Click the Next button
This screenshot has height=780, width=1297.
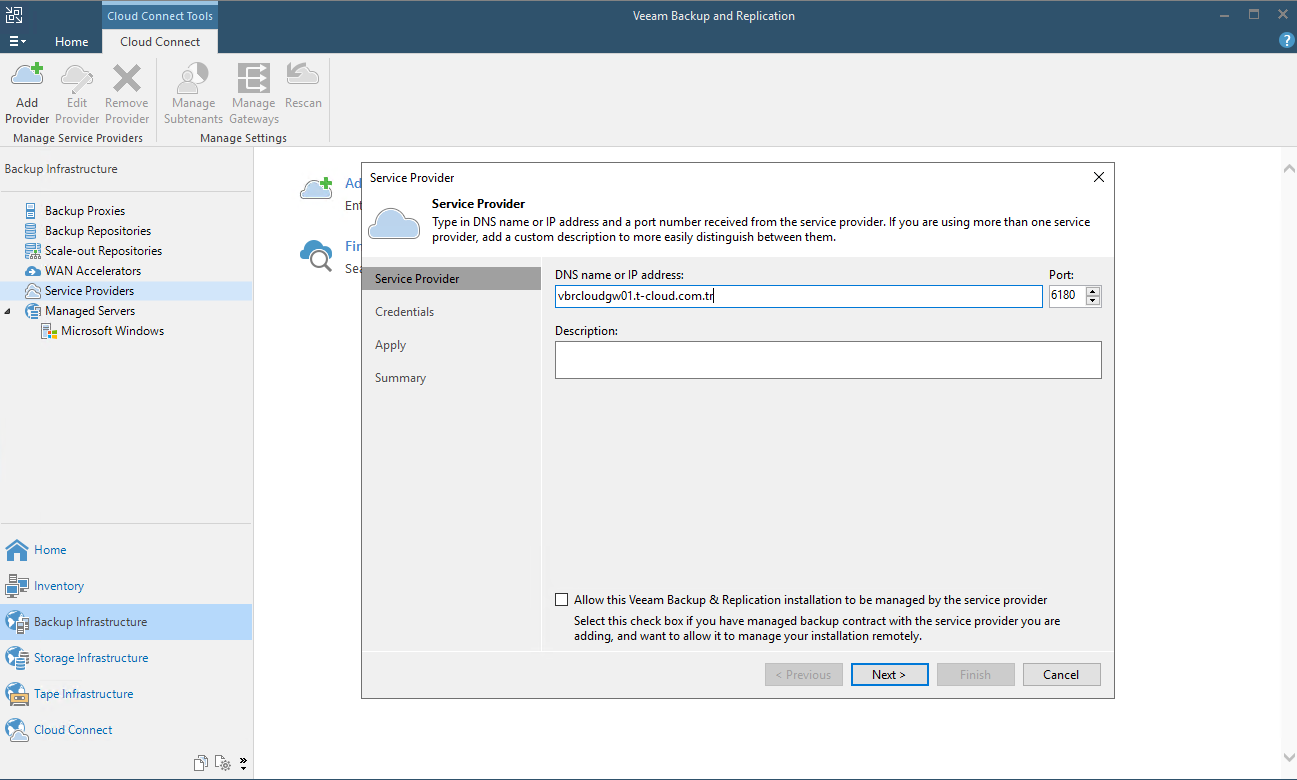coord(890,675)
